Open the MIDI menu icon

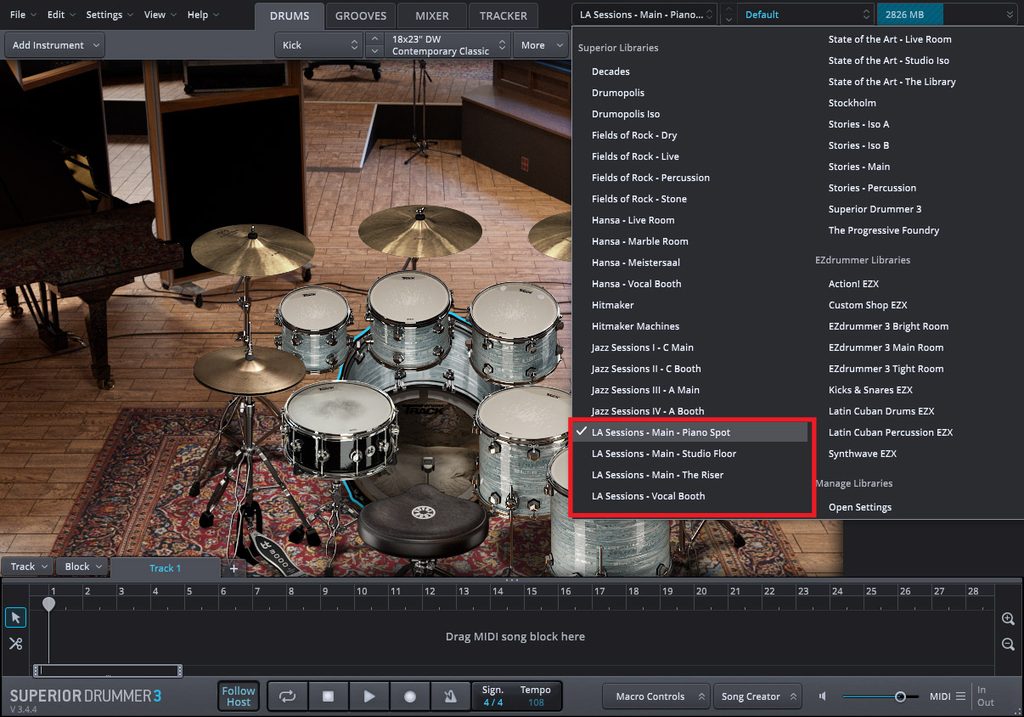[961, 696]
